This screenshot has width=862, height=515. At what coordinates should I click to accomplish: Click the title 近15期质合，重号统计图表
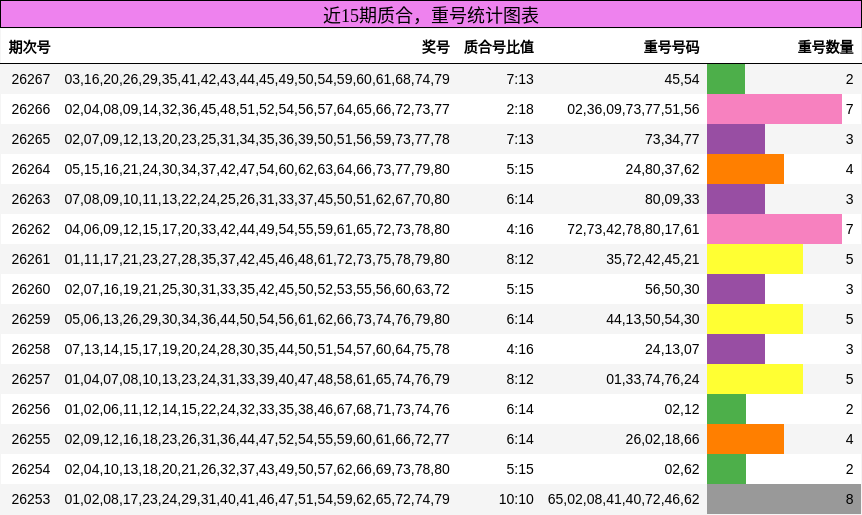(430, 15)
